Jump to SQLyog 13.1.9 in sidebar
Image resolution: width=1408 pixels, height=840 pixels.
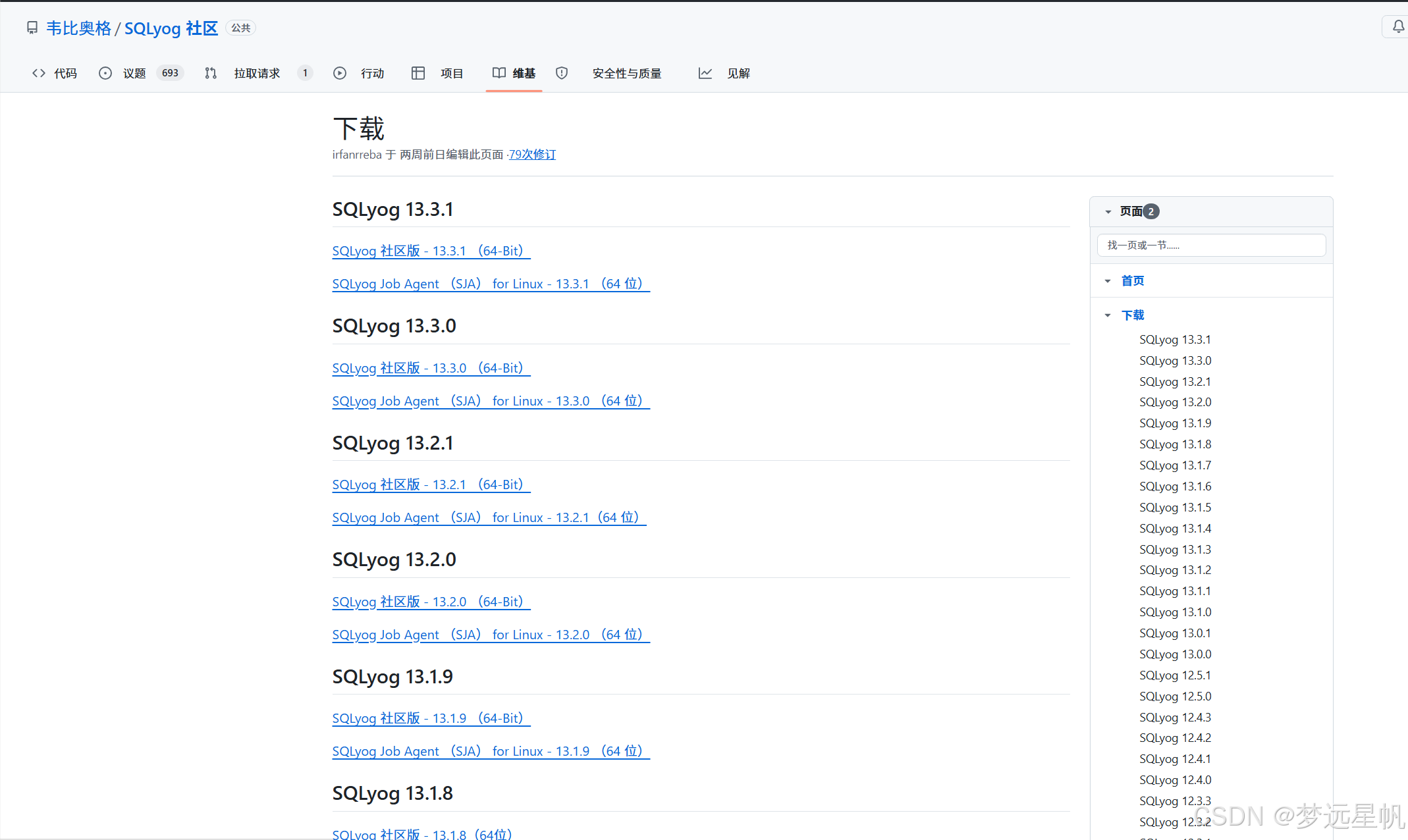coord(1175,423)
